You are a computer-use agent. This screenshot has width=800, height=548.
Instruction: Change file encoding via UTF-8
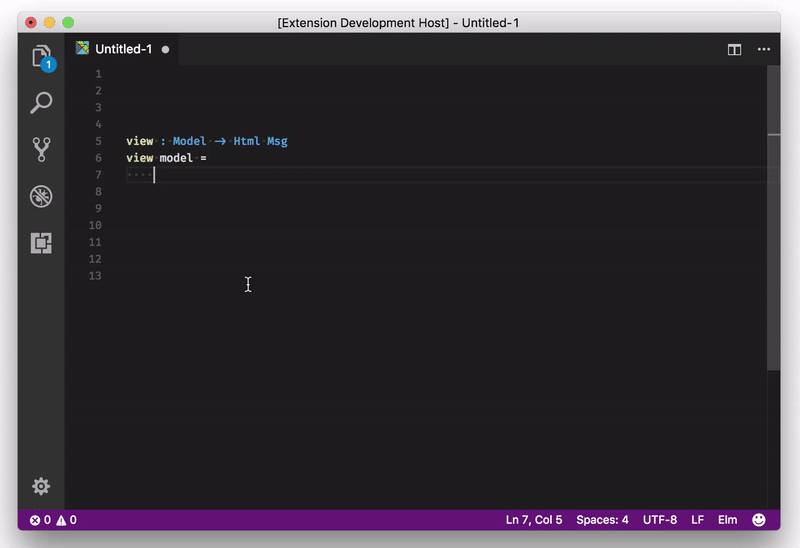[660, 520]
